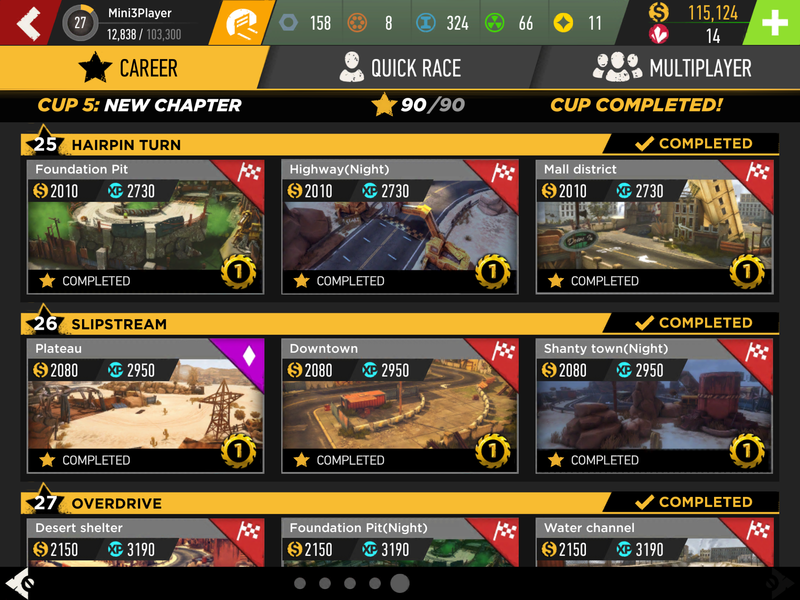Select the Highway(Night) race thumbnail
Screen dimensions: 800x600
[399, 227]
